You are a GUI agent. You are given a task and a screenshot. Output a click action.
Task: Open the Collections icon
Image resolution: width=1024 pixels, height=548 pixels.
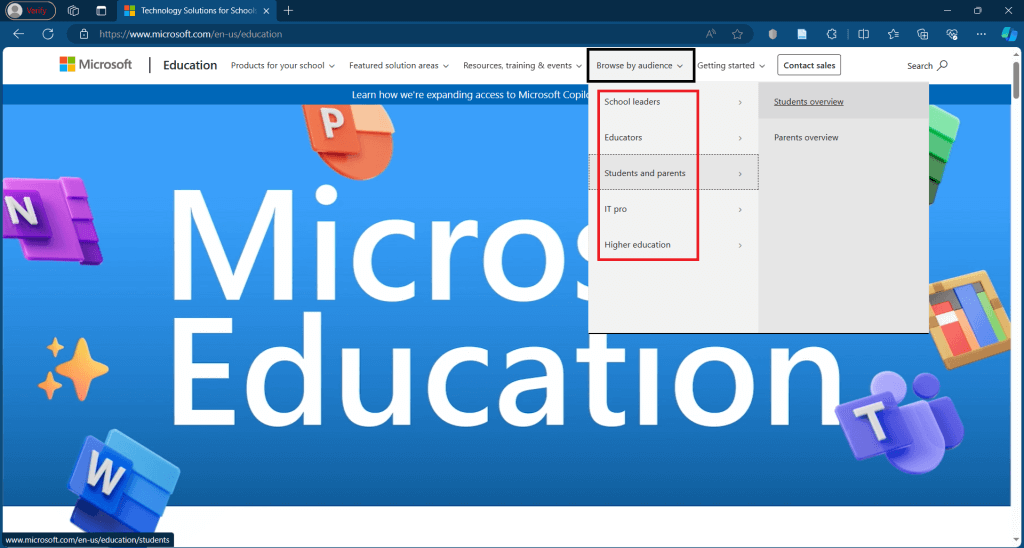[922, 34]
